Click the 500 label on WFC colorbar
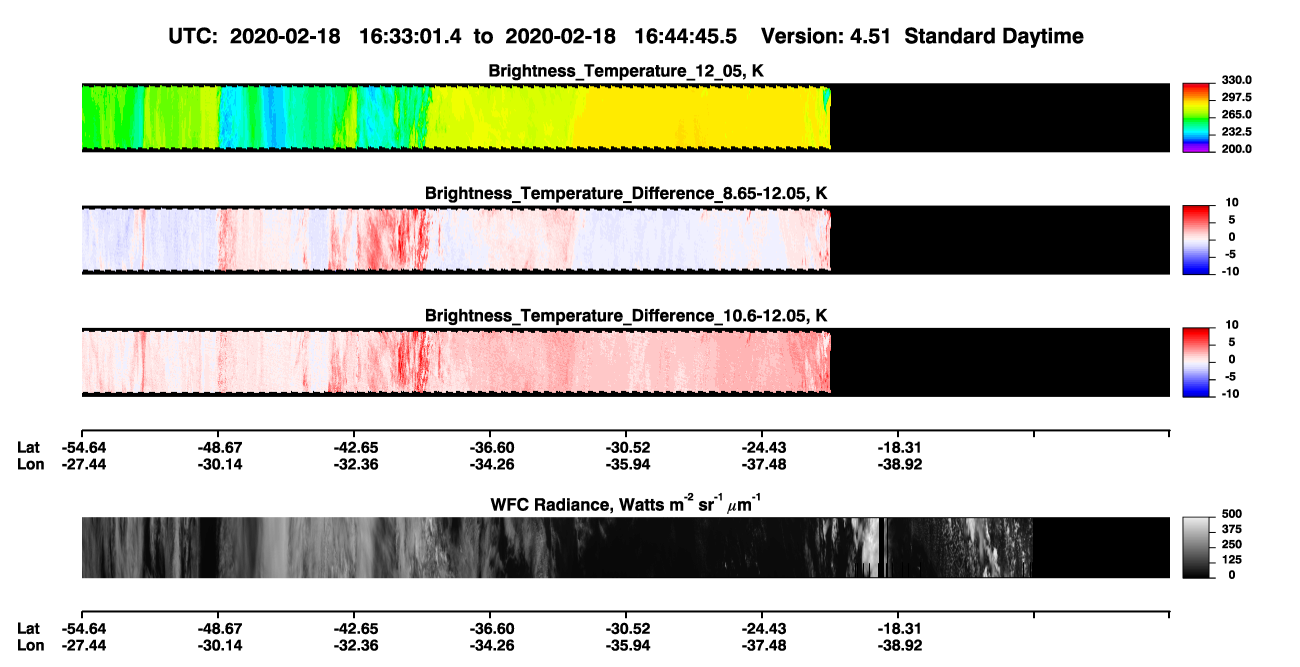The height and width of the screenshot is (667, 1300). tap(1232, 513)
